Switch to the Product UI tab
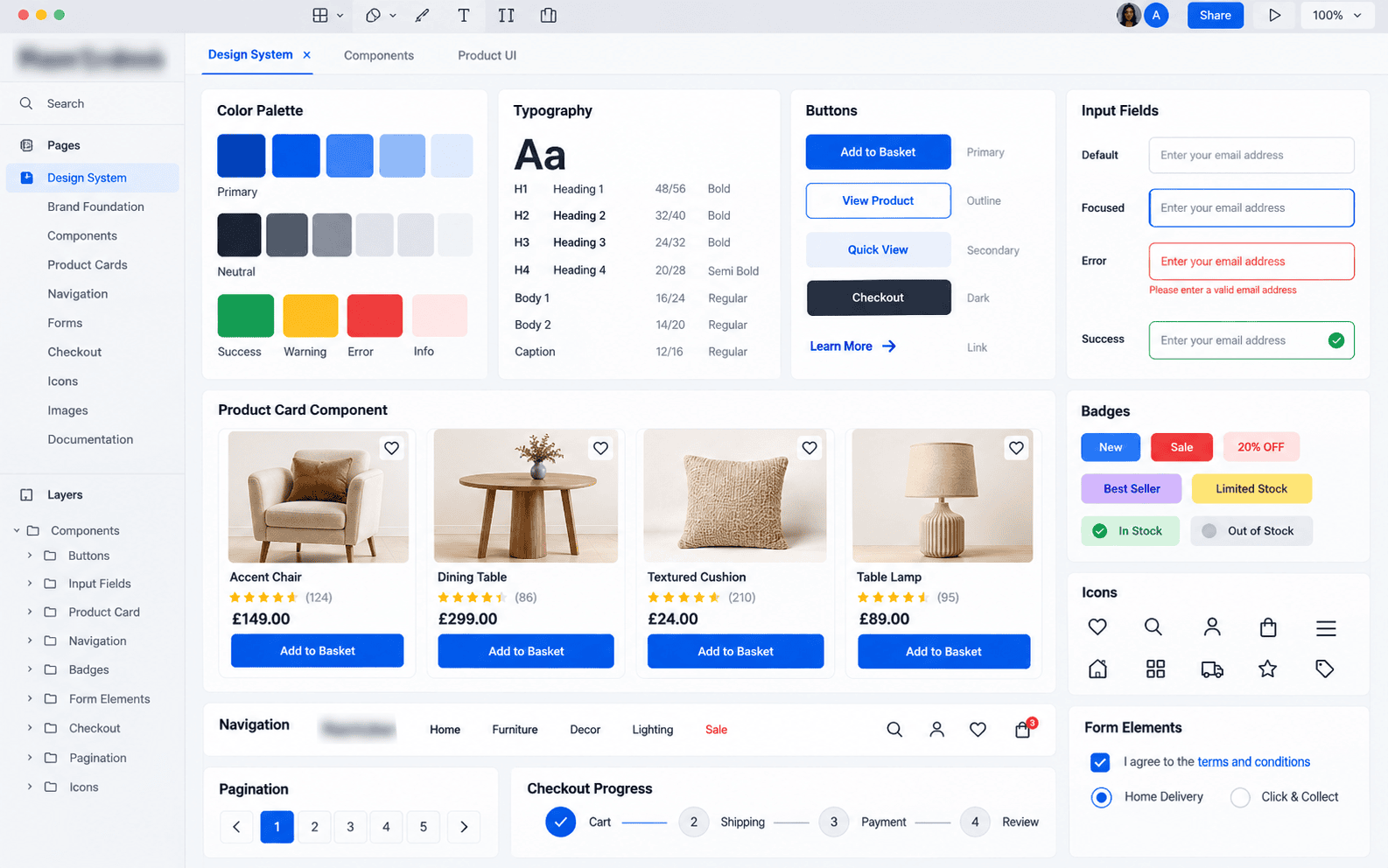This screenshot has width=1388, height=868. click(x=487, y=55)
